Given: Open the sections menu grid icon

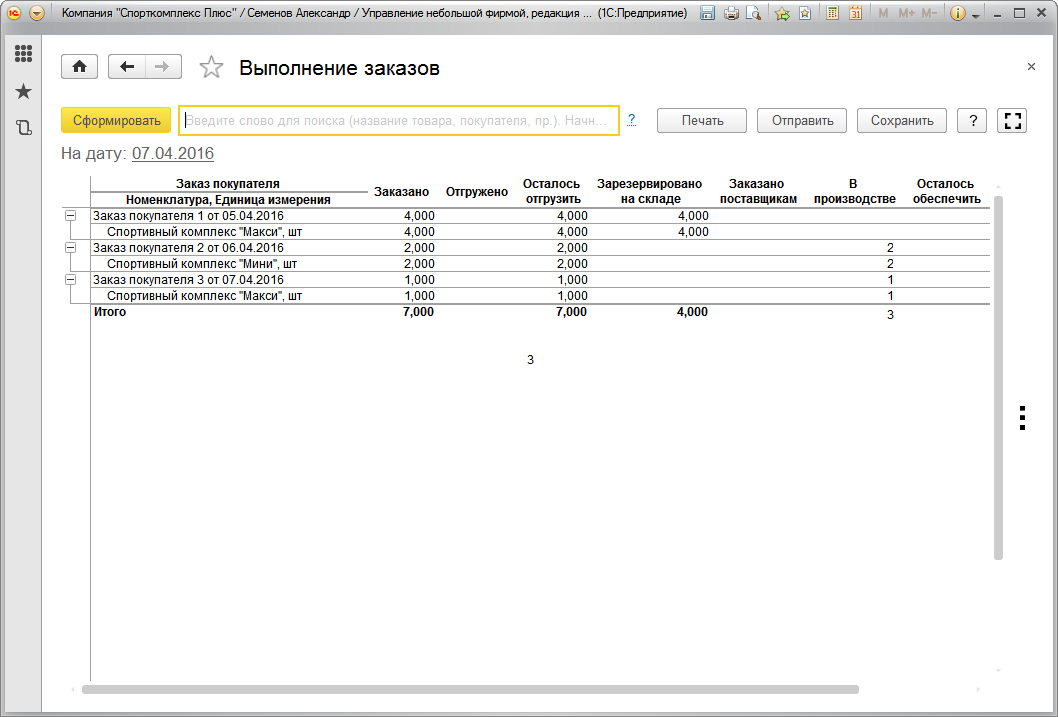Looking at the screenshot, I should click(23, 54).
